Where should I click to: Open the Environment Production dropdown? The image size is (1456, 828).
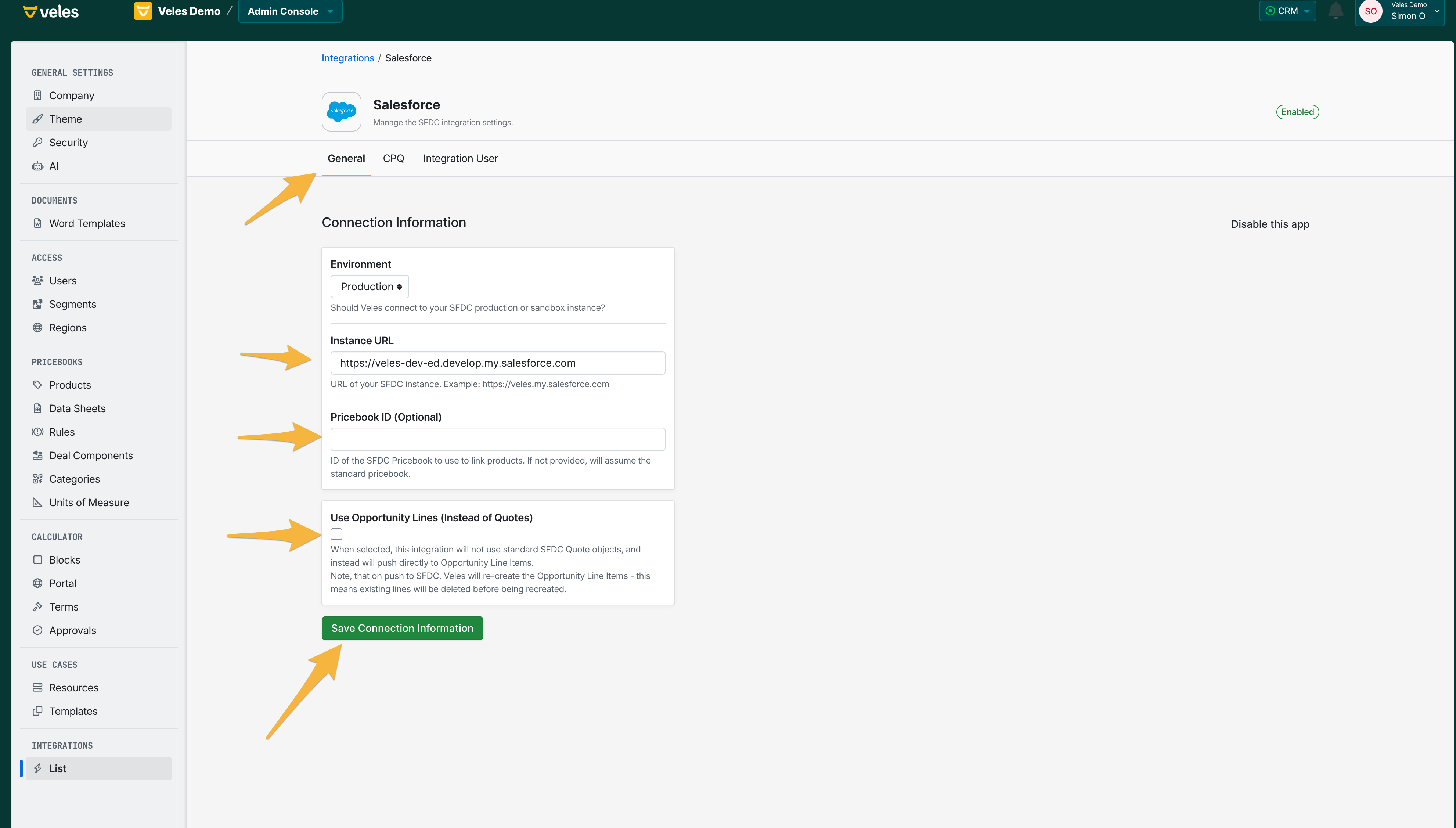coord(370,287)
